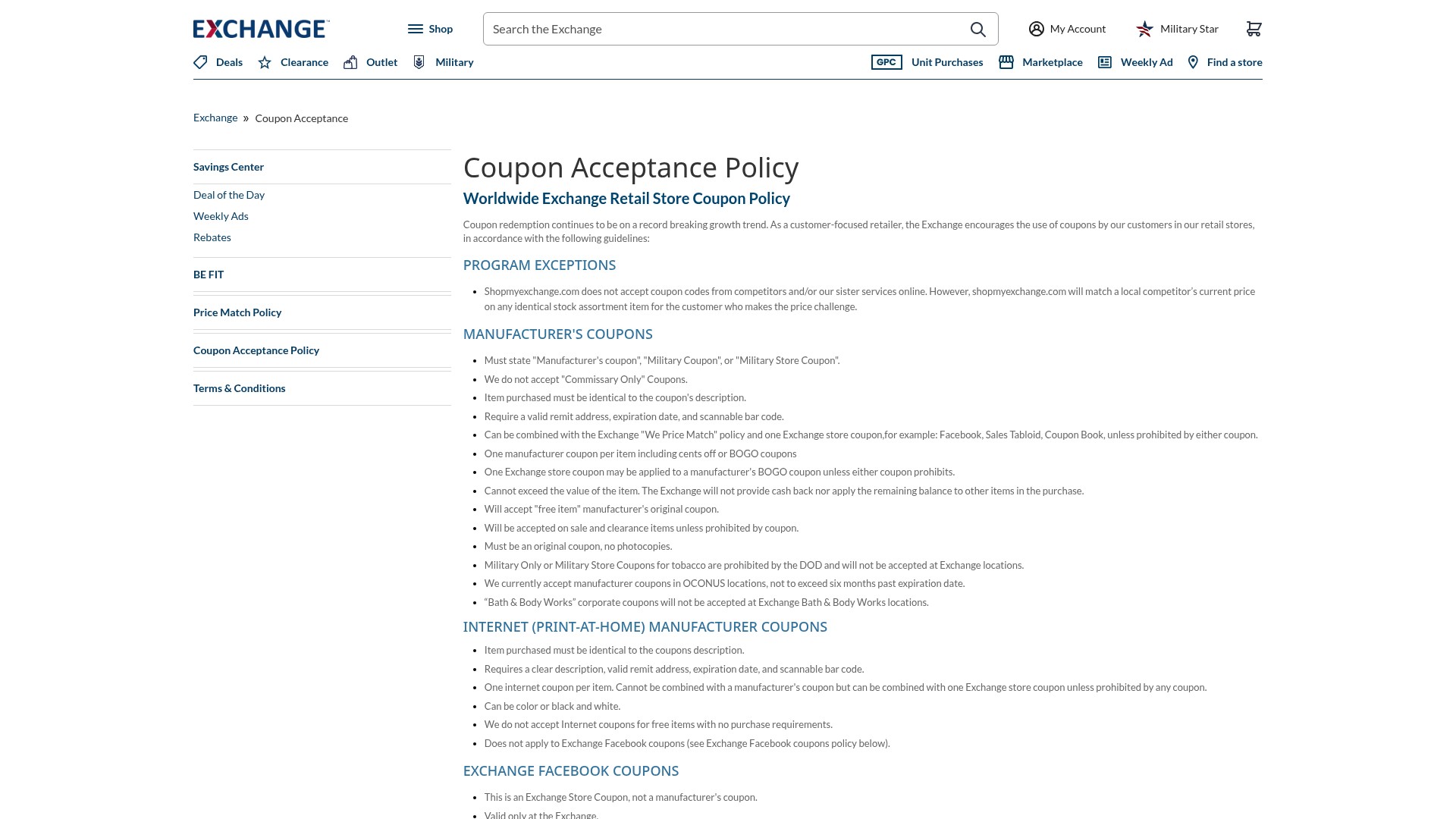
Task: Click the Exchange breadcrumb link
Action: 215,118
